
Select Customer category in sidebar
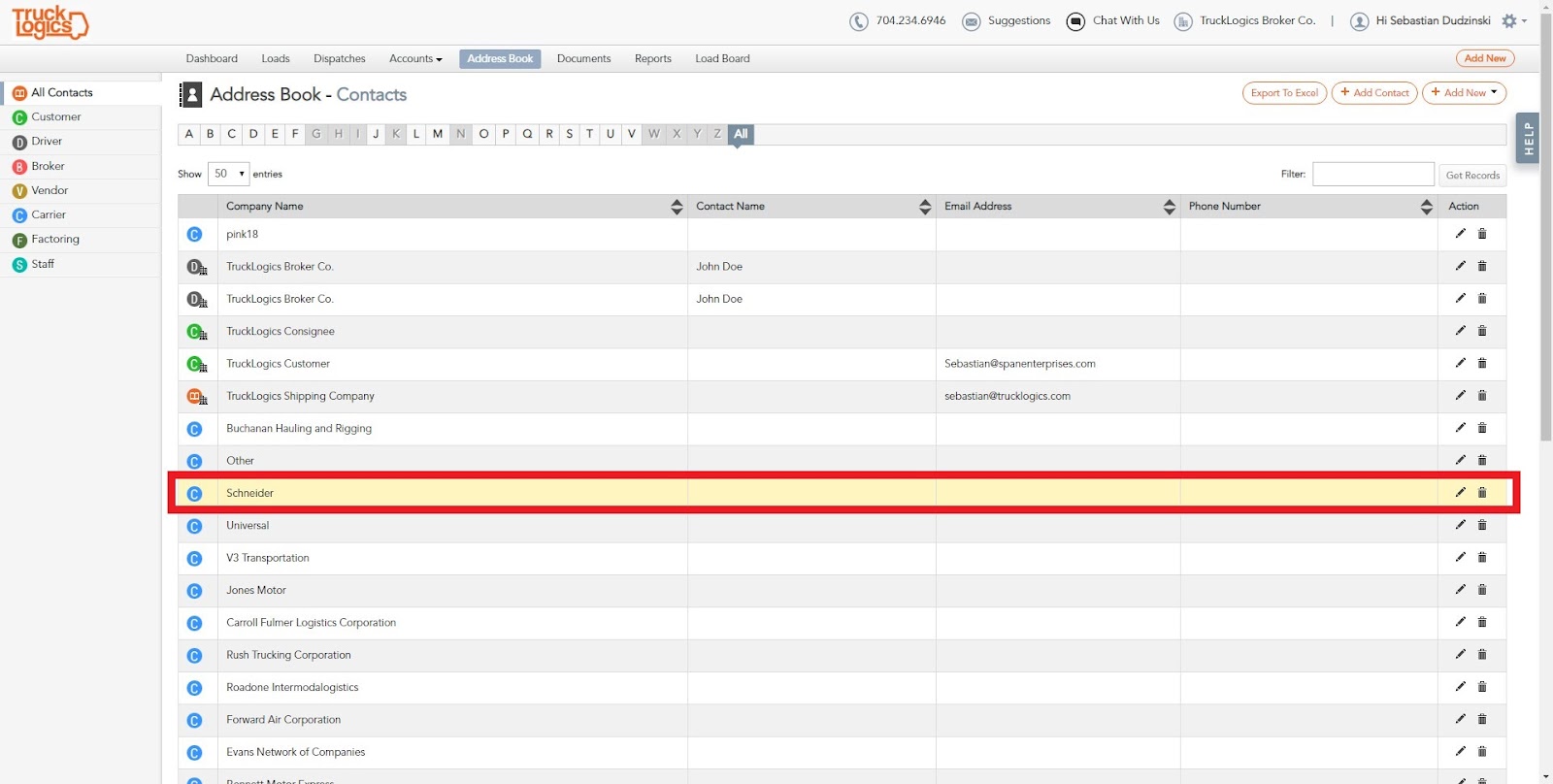[82, 117]
